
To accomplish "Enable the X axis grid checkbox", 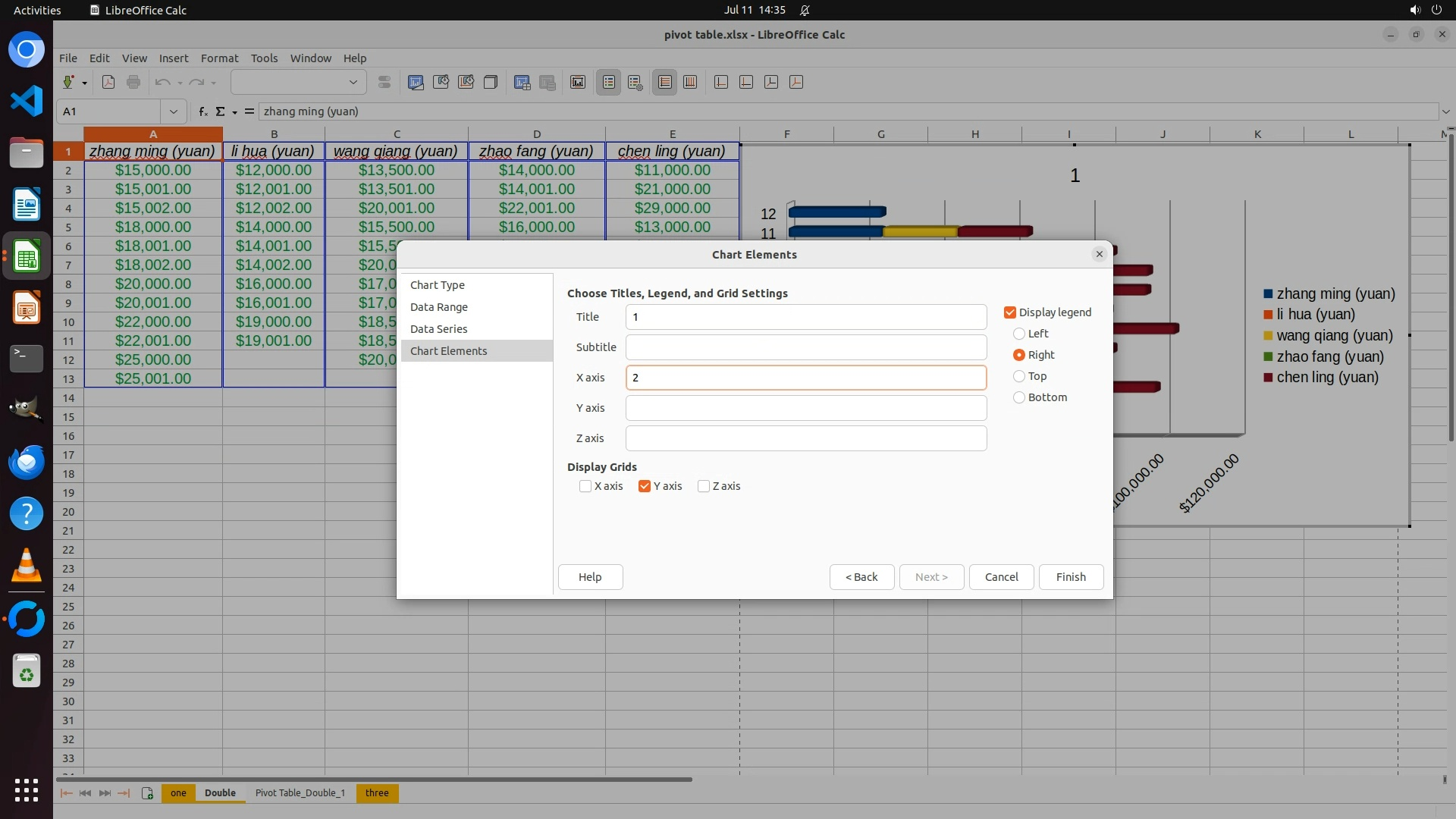I will point(585,486).
